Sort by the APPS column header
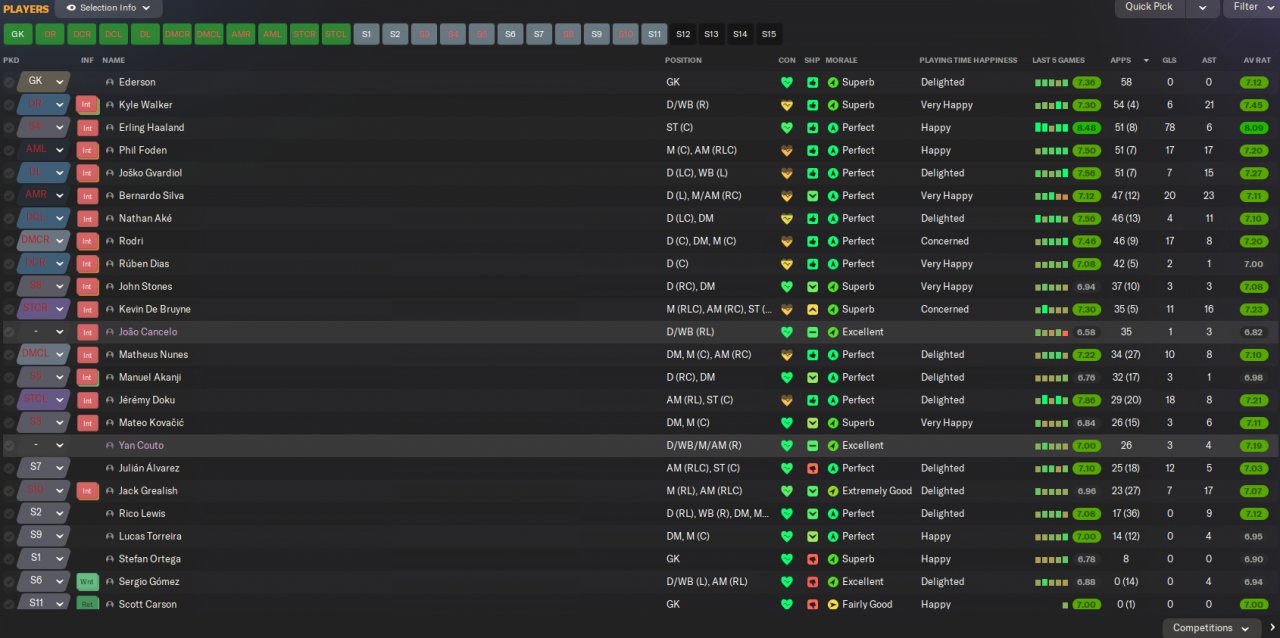This screenshot has height=638, width=1280. pyautogui.click(x=1120, y=61)
